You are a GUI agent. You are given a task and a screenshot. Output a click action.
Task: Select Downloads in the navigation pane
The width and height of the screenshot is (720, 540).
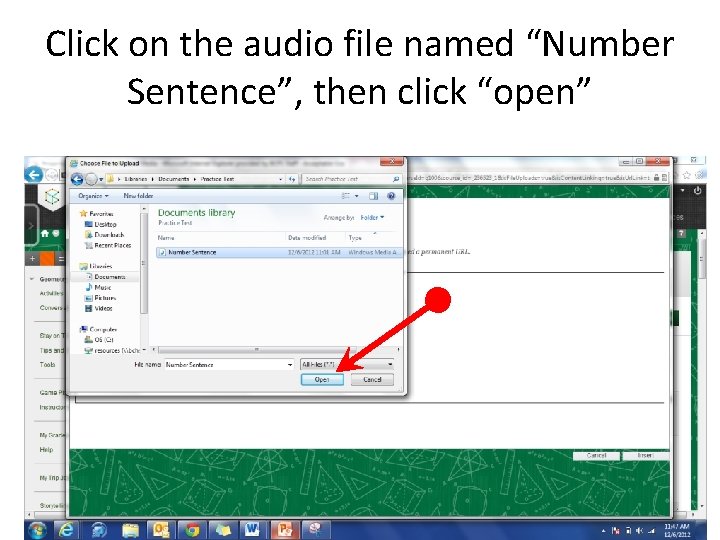click(x=105, y=235)
